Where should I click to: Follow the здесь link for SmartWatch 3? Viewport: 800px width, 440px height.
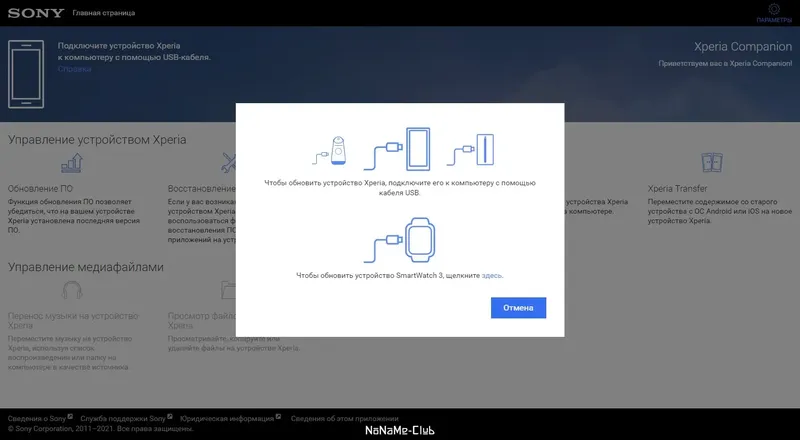point(492,276)
